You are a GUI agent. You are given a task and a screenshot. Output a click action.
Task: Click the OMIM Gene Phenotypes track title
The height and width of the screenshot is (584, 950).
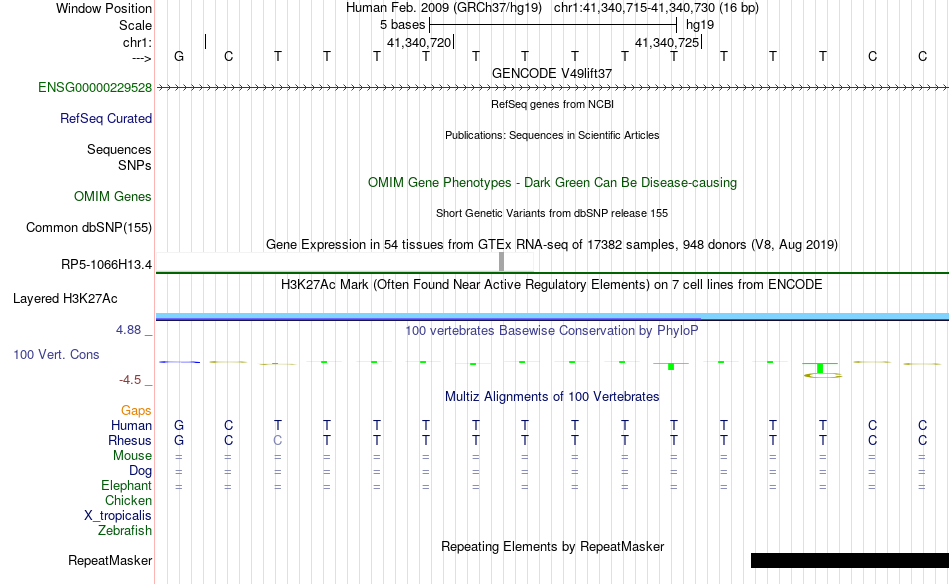pos(553,183)
